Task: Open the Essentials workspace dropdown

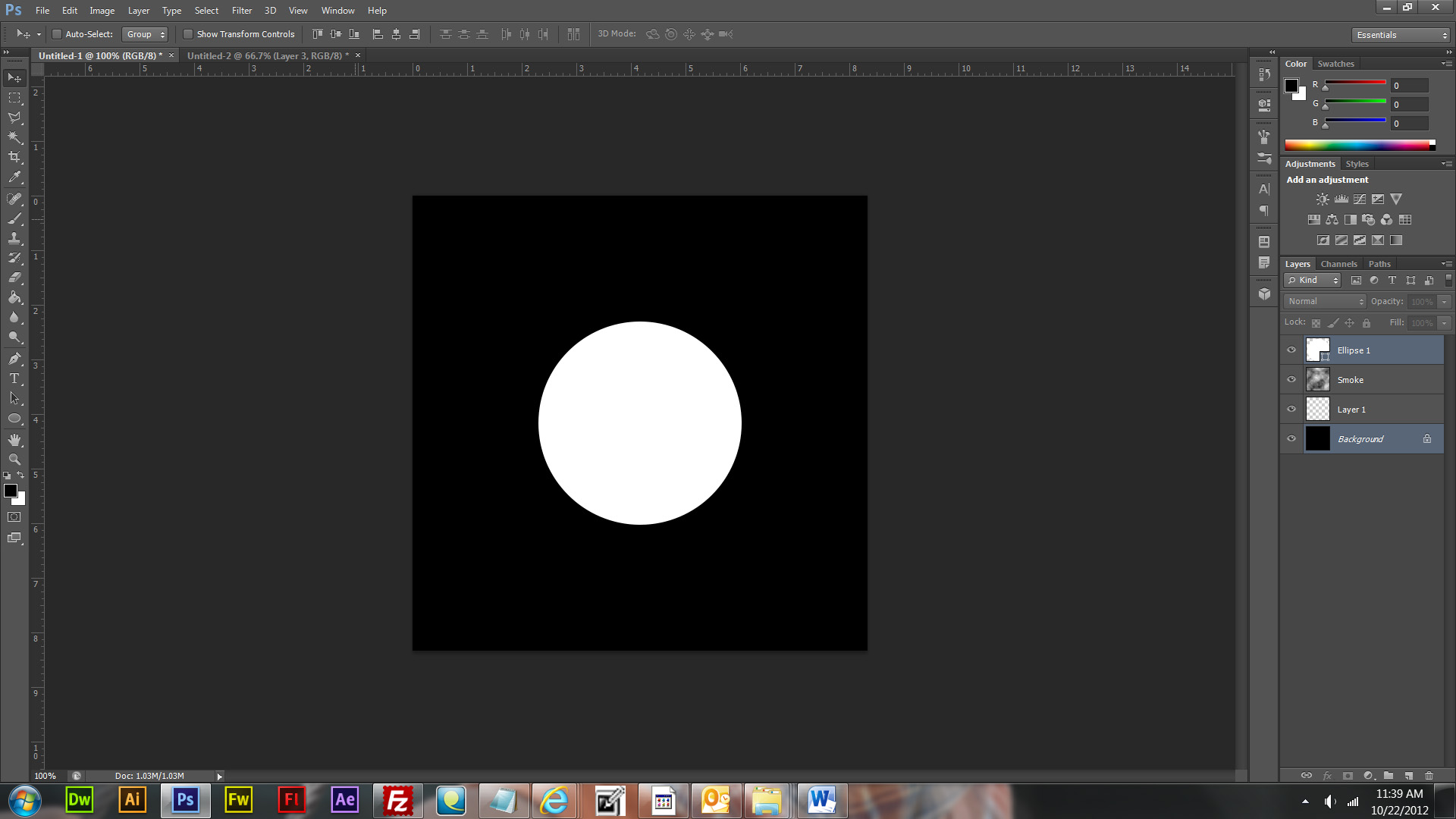Action: tap(1401, 35)
